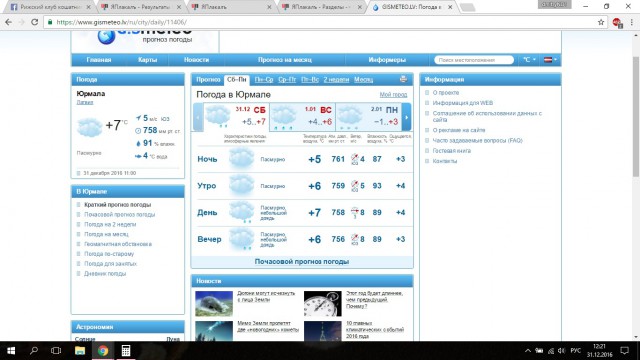Open File Explorer in taskbar
This screenshot has width=640, height=360.
coord(80,351)
